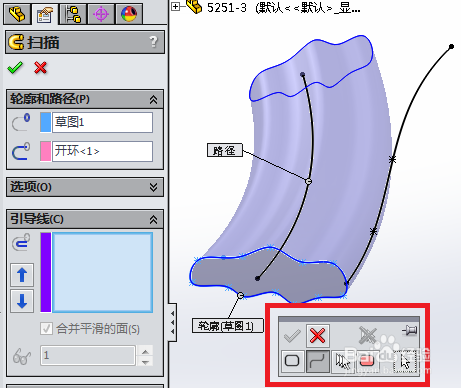The width and height of the screenshot is (461, 388).
Task: Click the 5251-3 part name in the flyout tree
Action: click(227, 7)
